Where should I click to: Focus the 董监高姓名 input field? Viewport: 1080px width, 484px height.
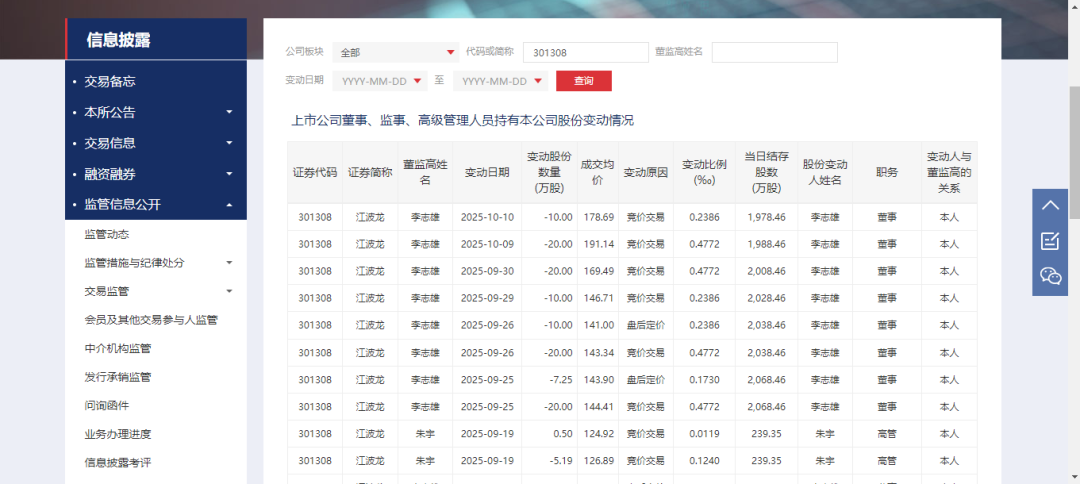pos(774,52)
